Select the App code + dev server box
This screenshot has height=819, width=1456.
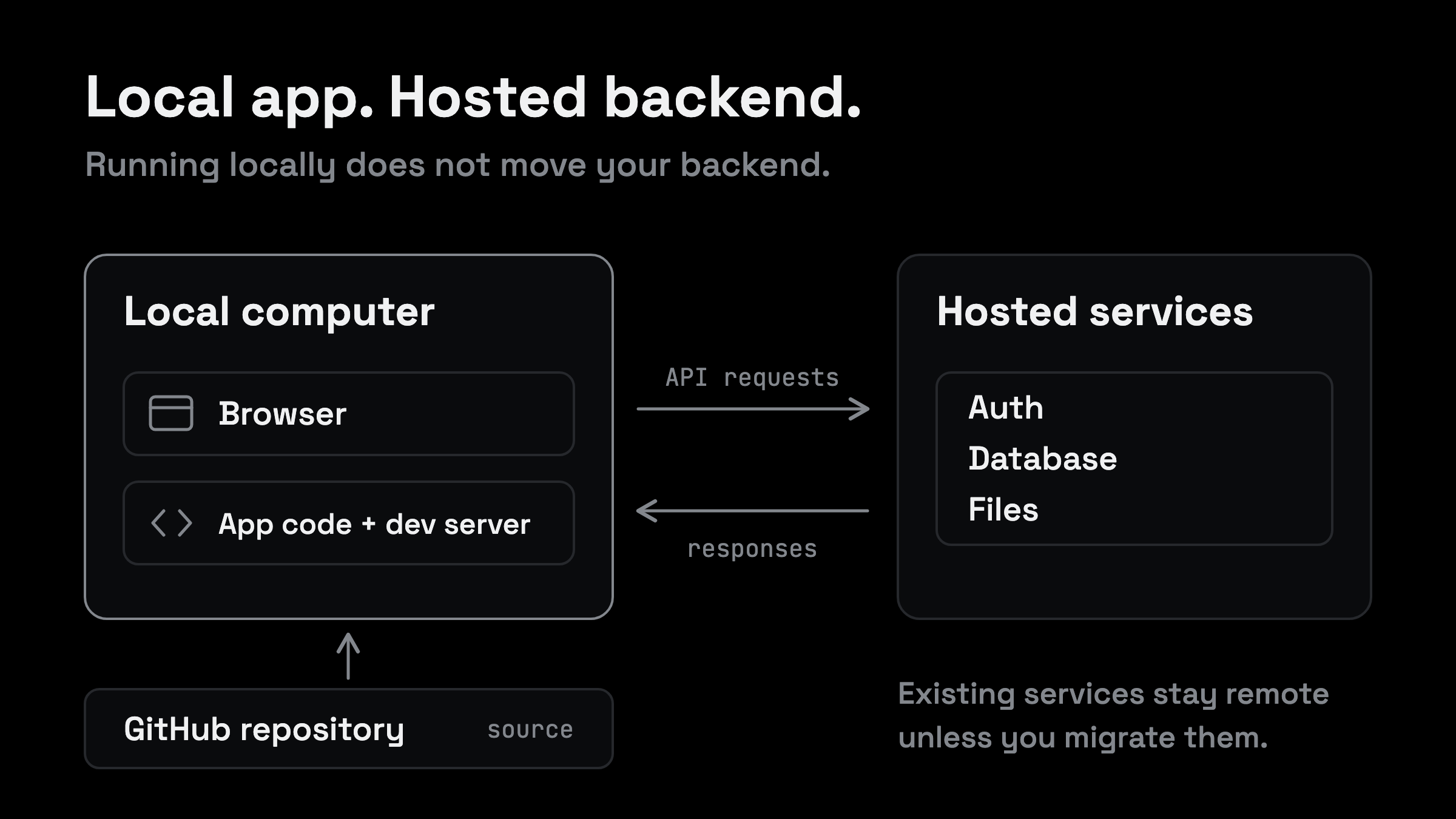349,523
